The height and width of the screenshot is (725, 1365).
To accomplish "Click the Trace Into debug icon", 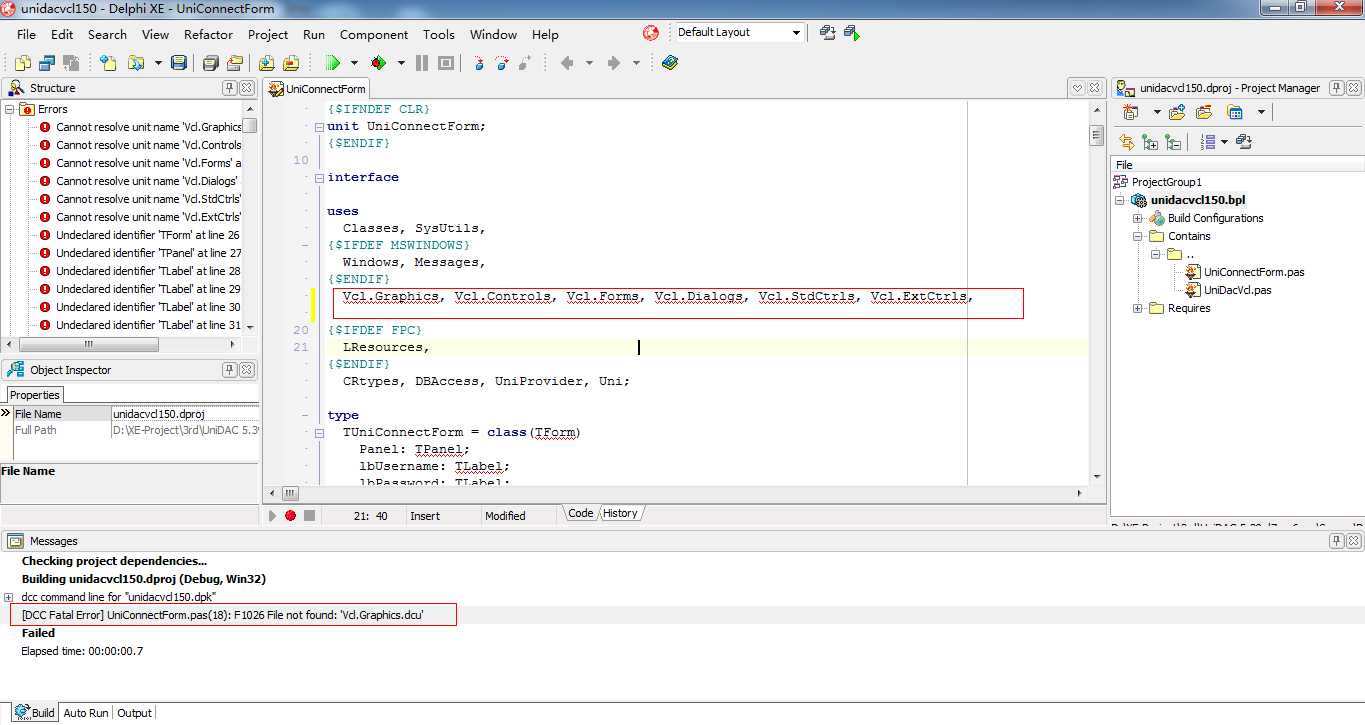I will [x=478, y=63].
